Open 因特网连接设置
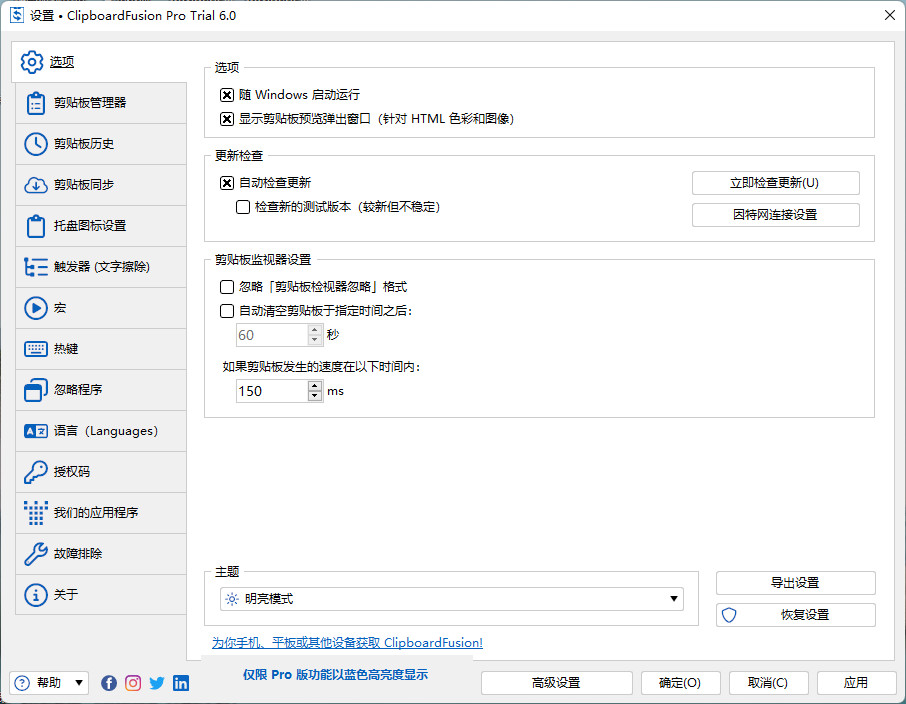The image size is (906, 704). (x=775, y=215)
